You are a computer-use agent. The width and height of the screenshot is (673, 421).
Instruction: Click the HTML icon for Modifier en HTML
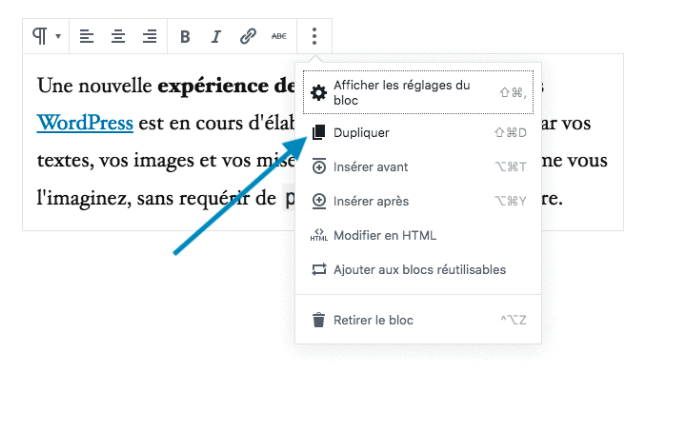tap(318, 236)
